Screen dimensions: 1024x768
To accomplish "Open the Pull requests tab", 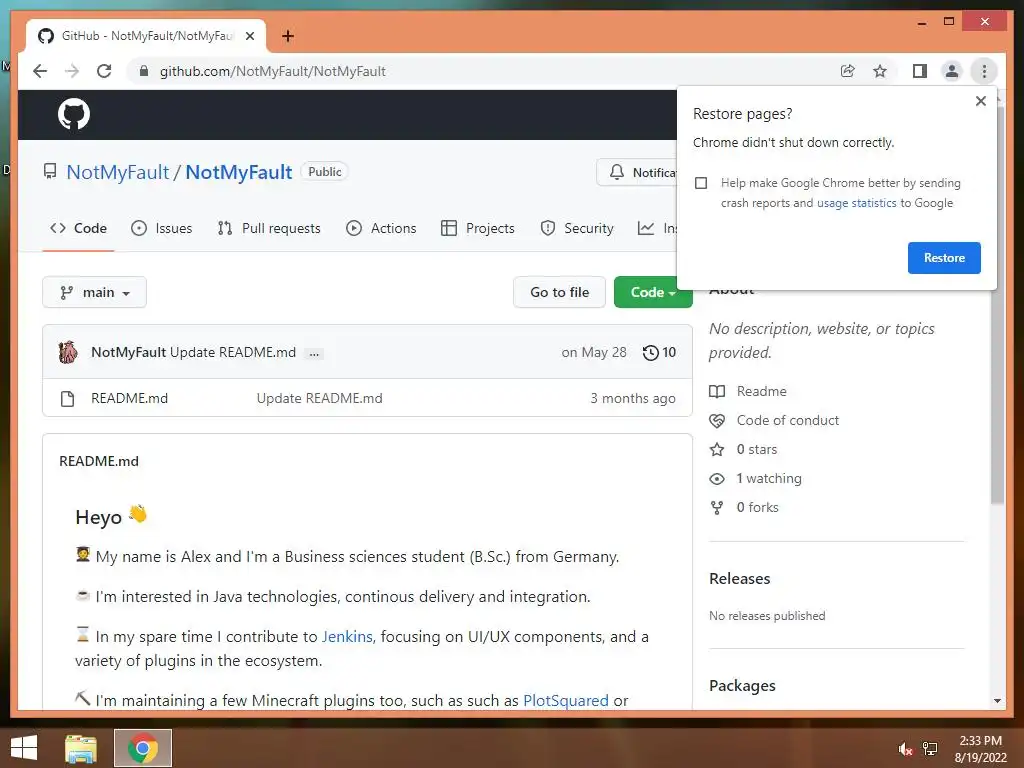I will (269, 229).
